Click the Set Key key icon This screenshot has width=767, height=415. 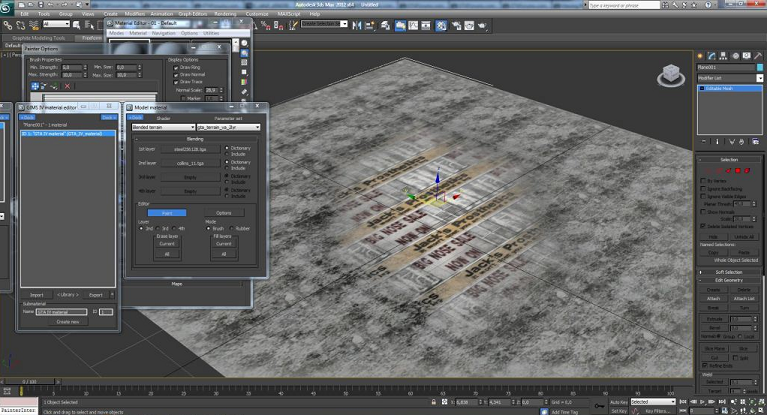599,406
